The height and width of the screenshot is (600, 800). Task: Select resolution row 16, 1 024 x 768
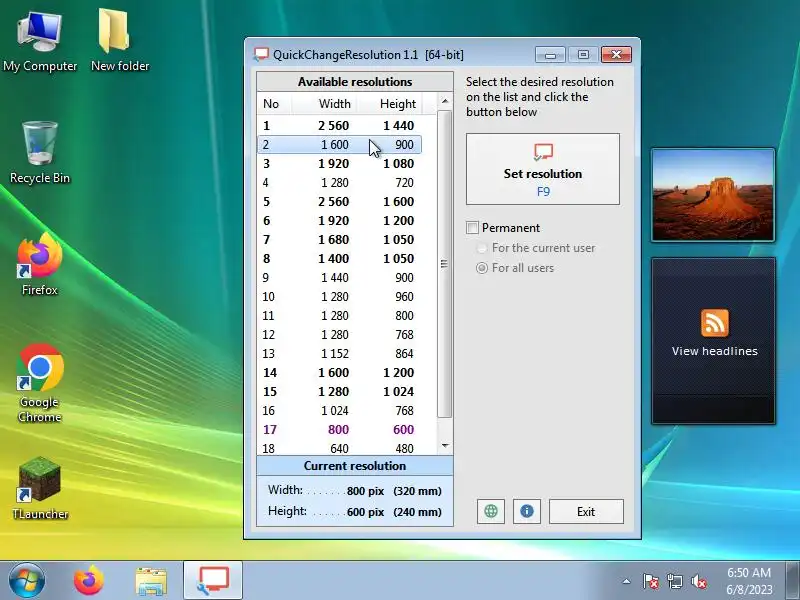coord(339,411)
